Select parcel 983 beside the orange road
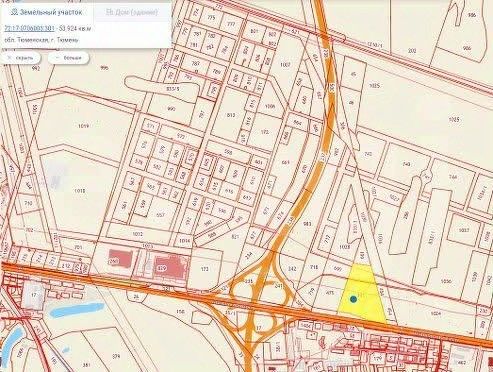The width and height of the screenshot is (493, 372). tap(307, 224)
